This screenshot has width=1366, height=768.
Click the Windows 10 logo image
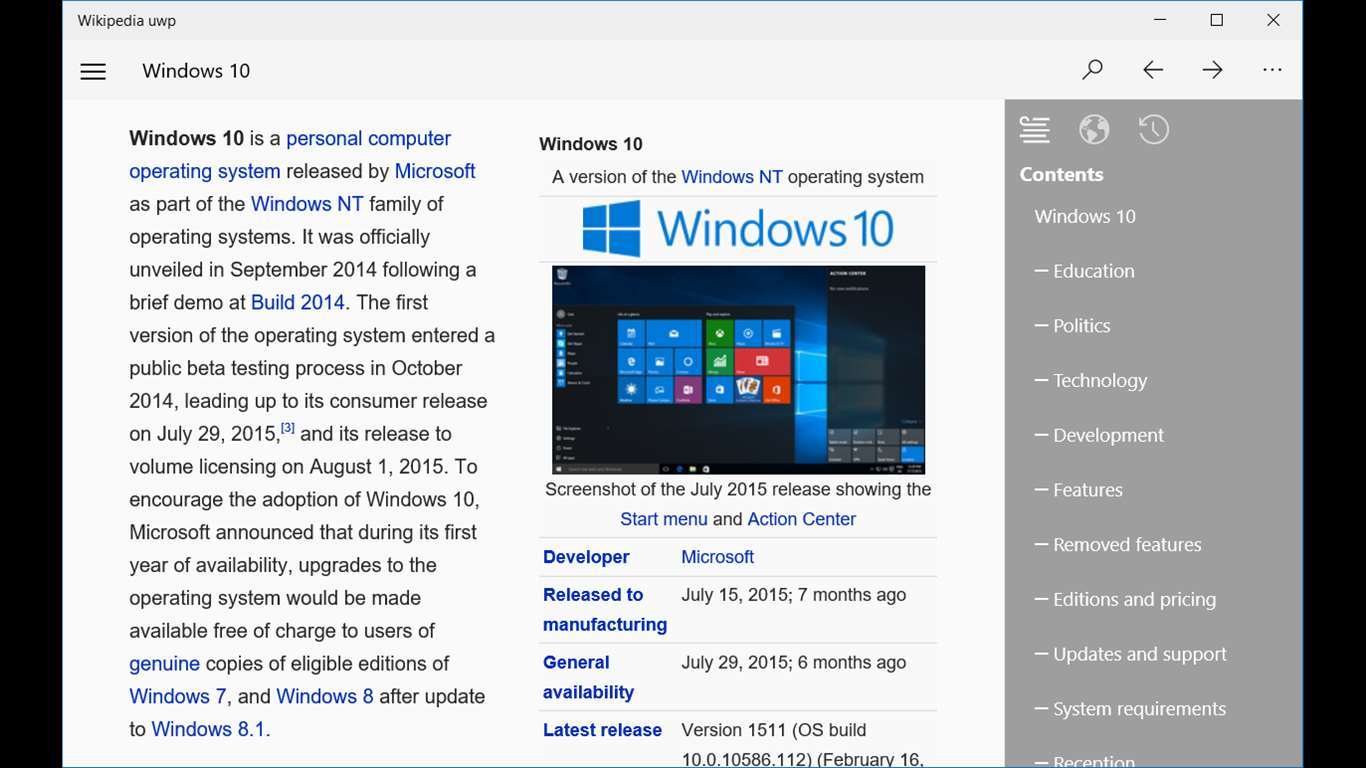738,228
